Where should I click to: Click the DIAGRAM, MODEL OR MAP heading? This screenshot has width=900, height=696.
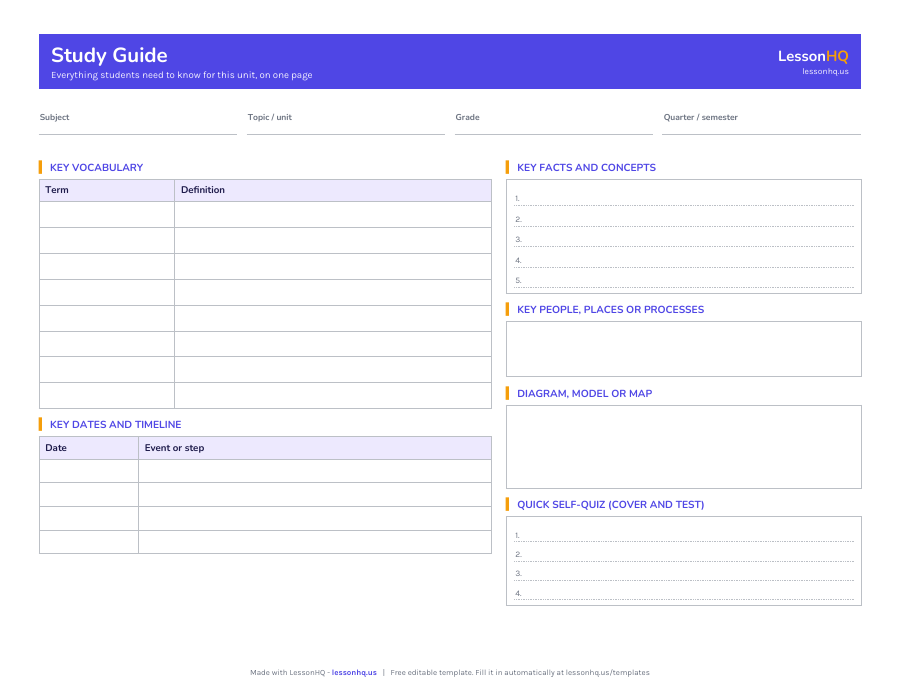584,394
